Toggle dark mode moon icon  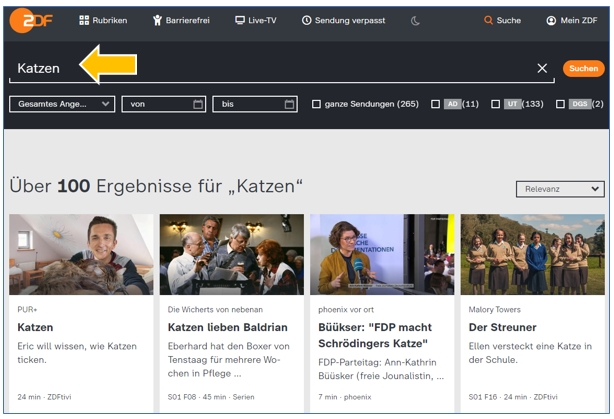pyautogui.click(x=415, y=20)
